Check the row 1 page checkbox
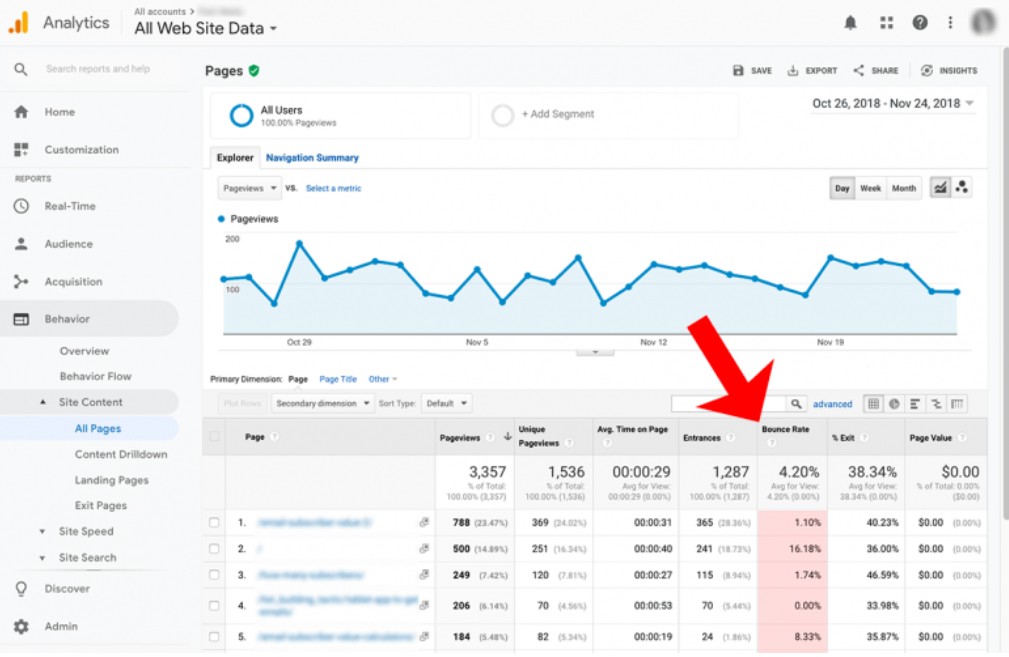 click(214, 523)
